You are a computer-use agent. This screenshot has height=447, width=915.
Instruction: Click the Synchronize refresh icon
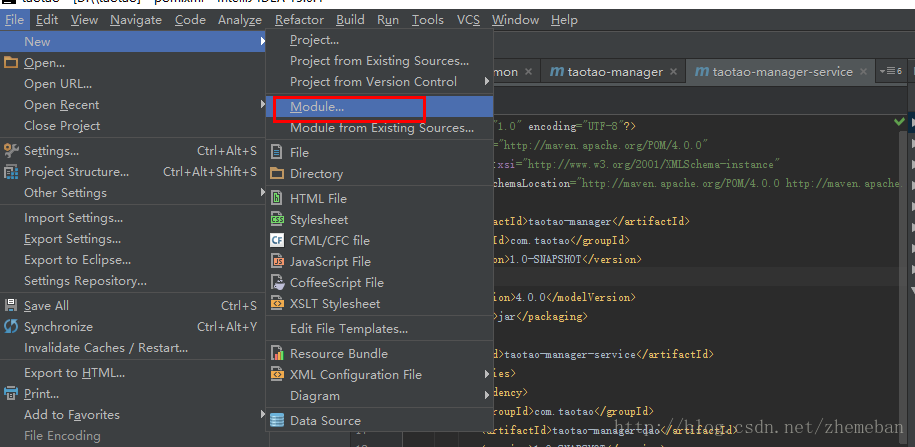(x=11, y=327)
